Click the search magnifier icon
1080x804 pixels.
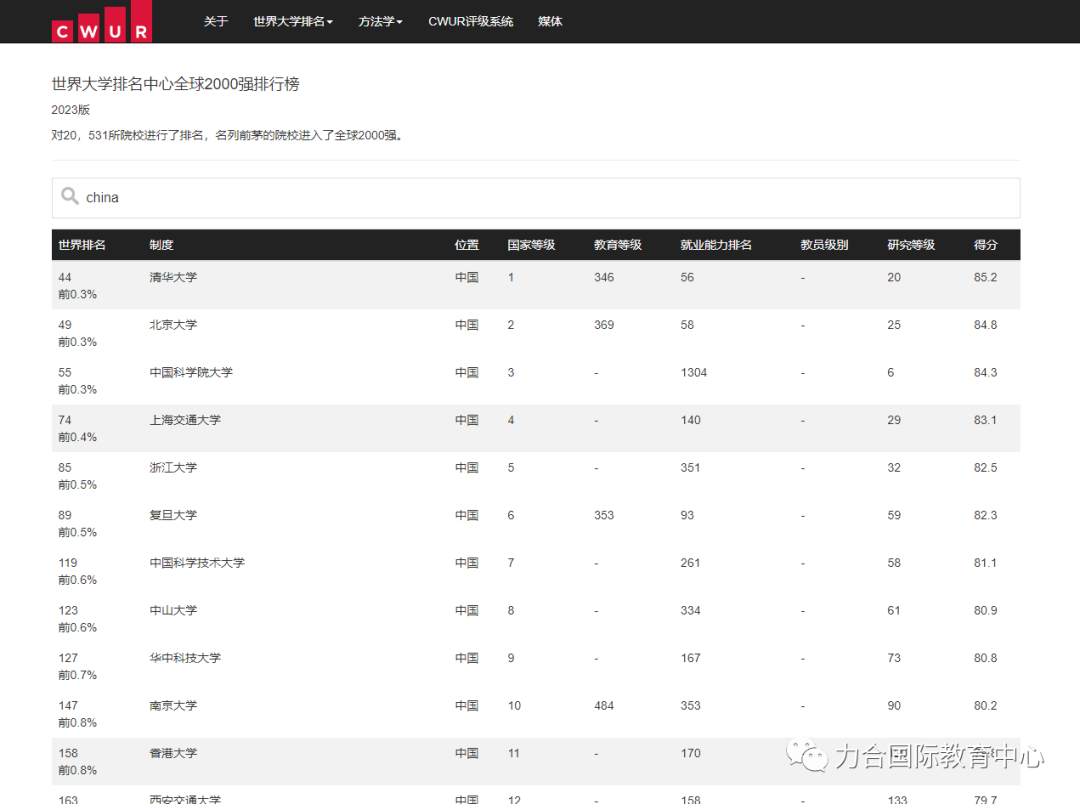pos(70,196)
